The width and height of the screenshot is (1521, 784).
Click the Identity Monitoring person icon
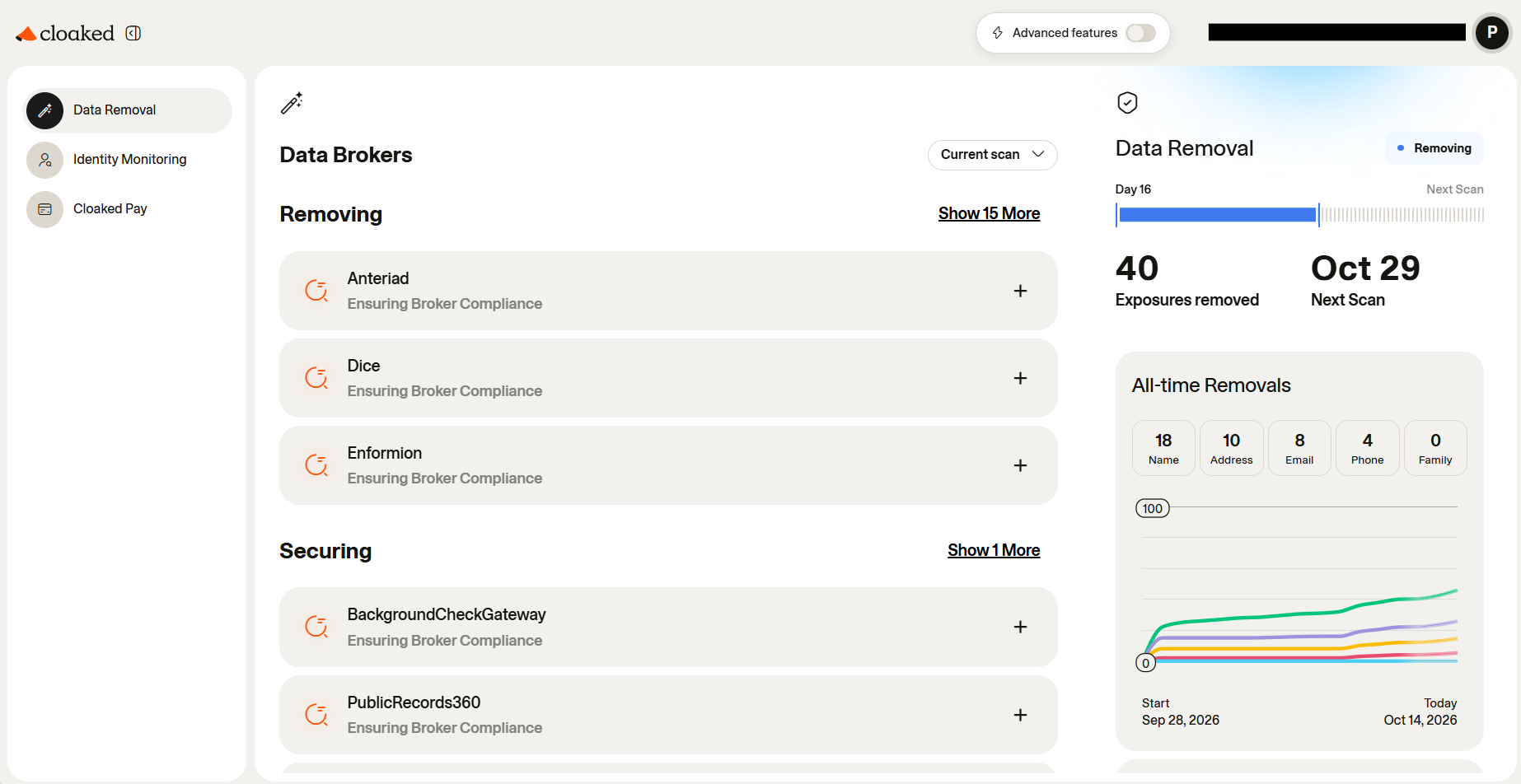click(44, 160)
